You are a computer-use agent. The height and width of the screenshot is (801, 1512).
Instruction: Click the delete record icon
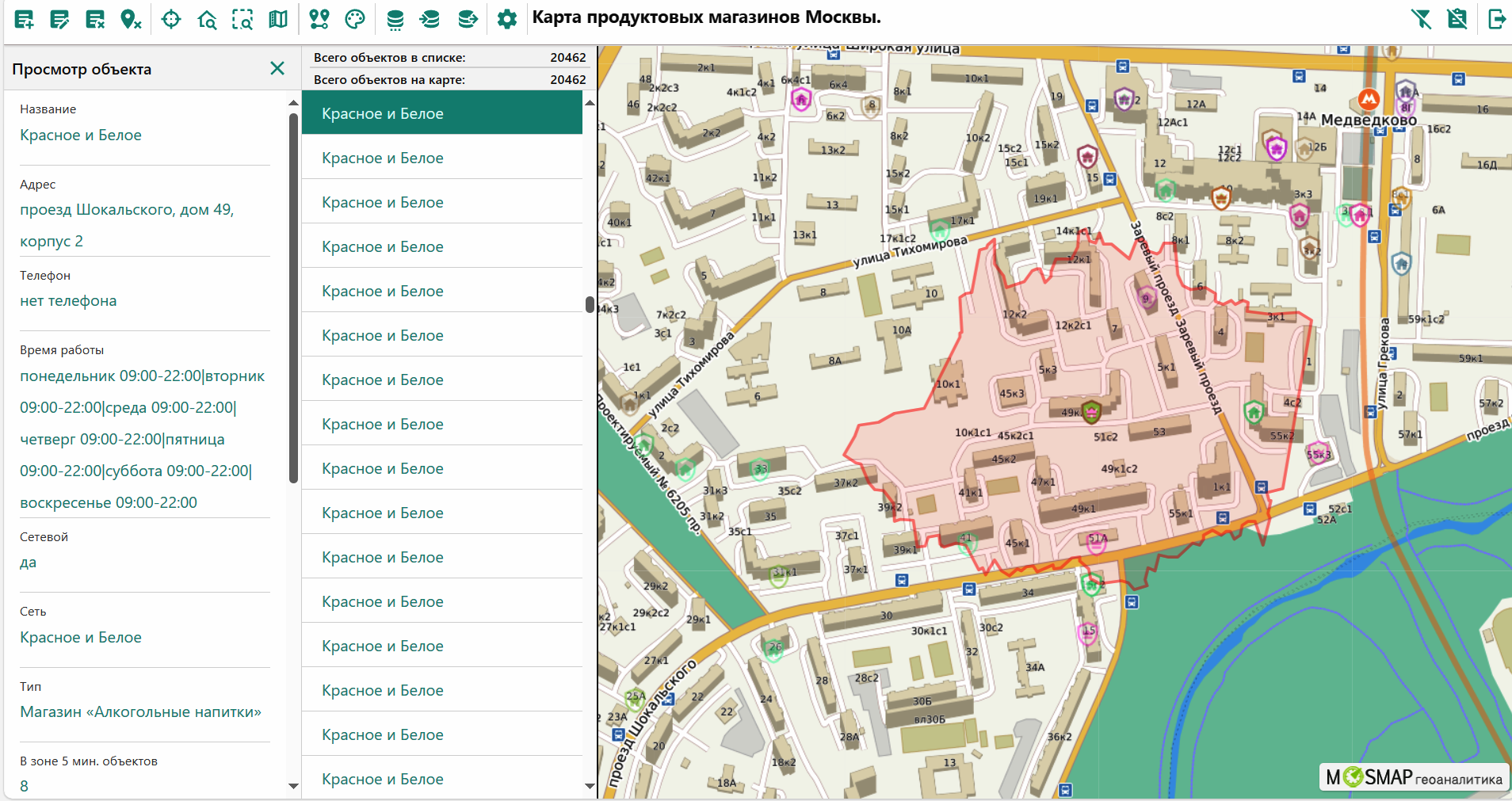point(95,20)
